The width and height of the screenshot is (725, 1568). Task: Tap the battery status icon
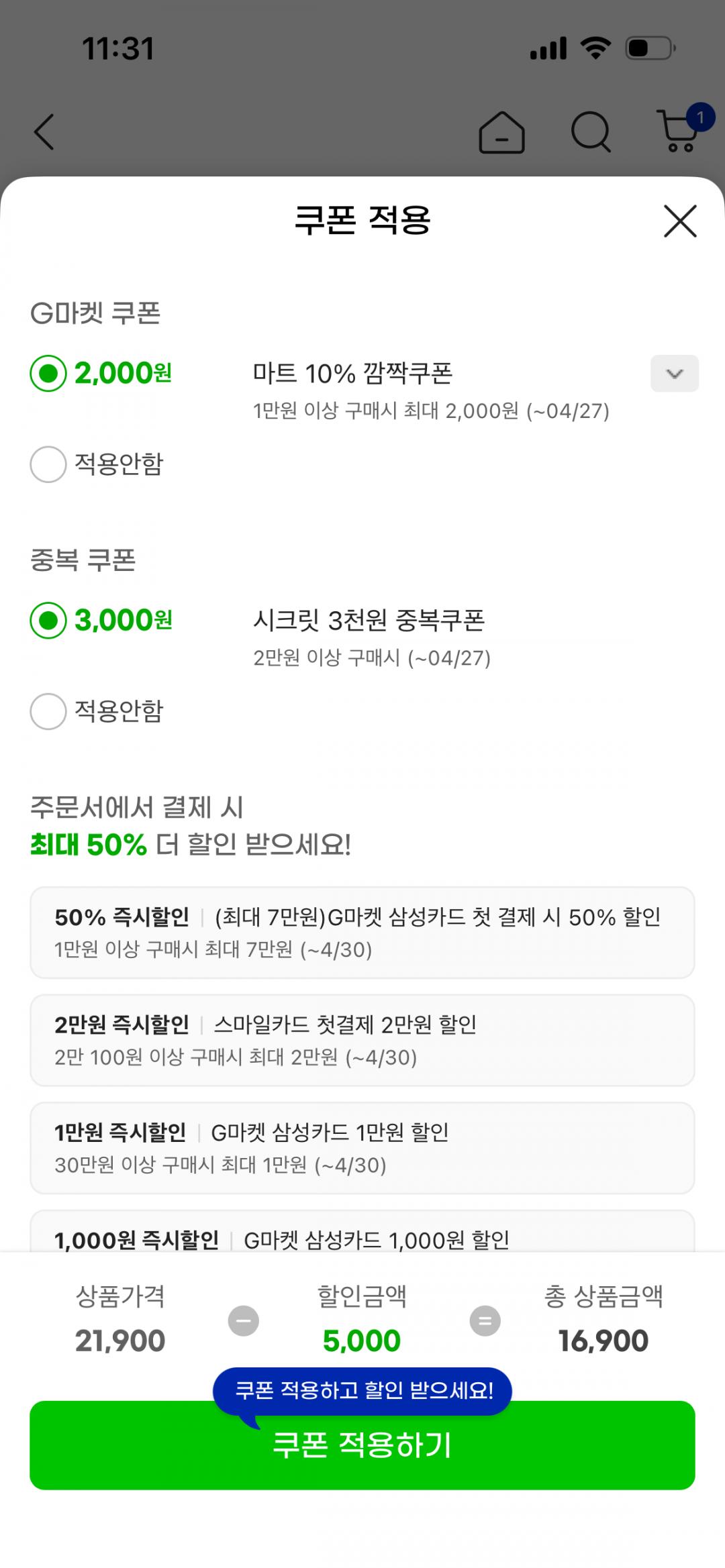click(x=650, y=48)
